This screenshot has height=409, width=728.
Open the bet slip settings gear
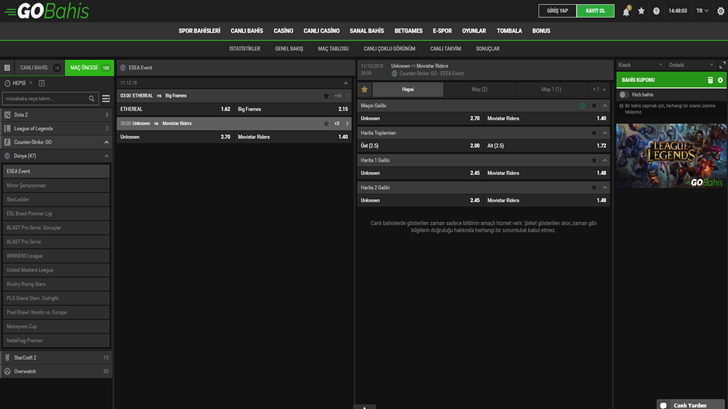pos(720,80)
